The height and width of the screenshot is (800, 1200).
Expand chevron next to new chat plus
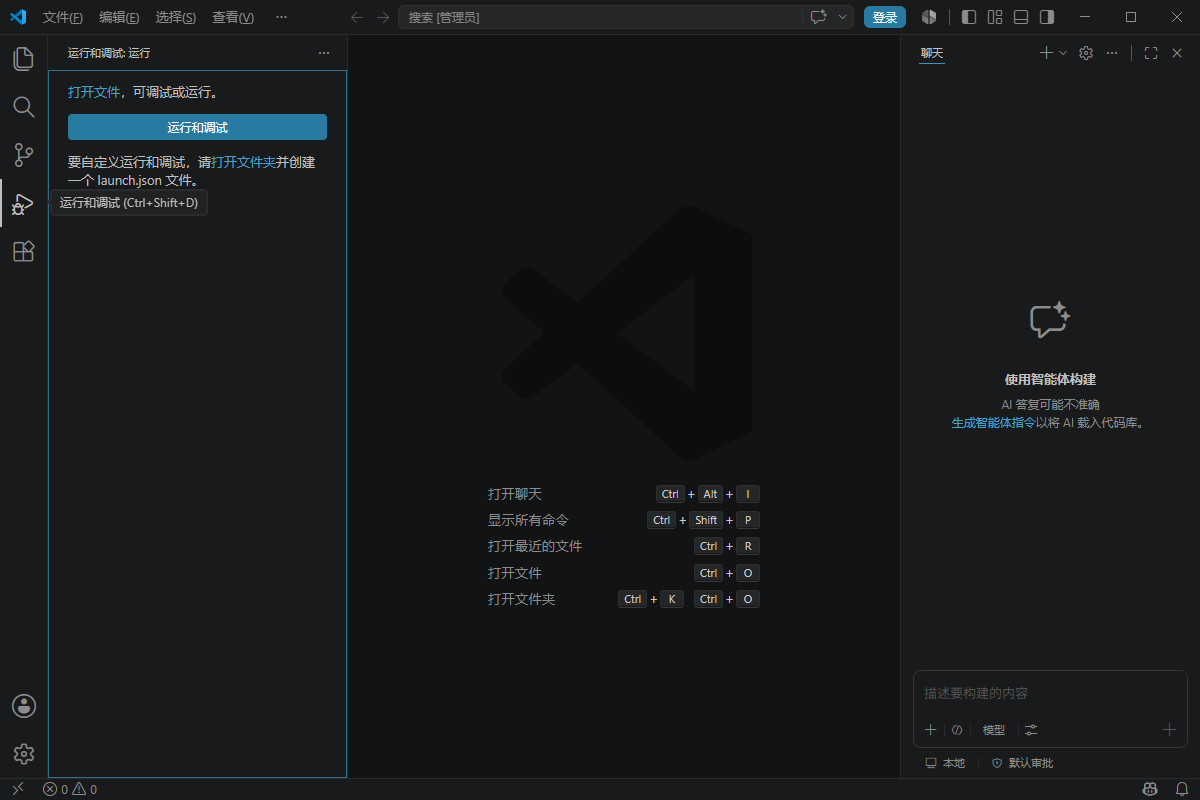(1063, 53)
